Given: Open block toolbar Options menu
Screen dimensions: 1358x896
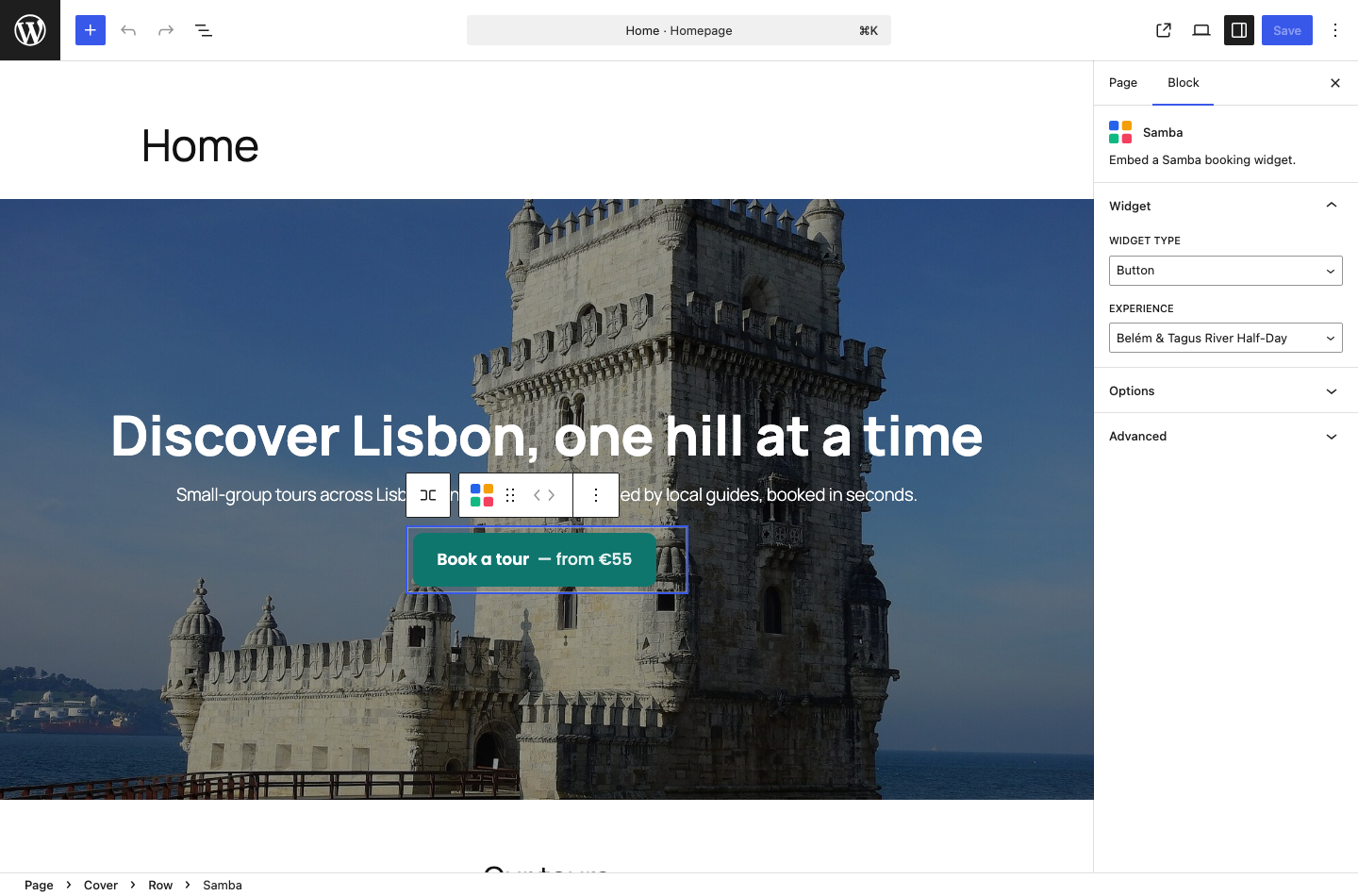Looking at the screenshot, I should click(x=596, y=495).
